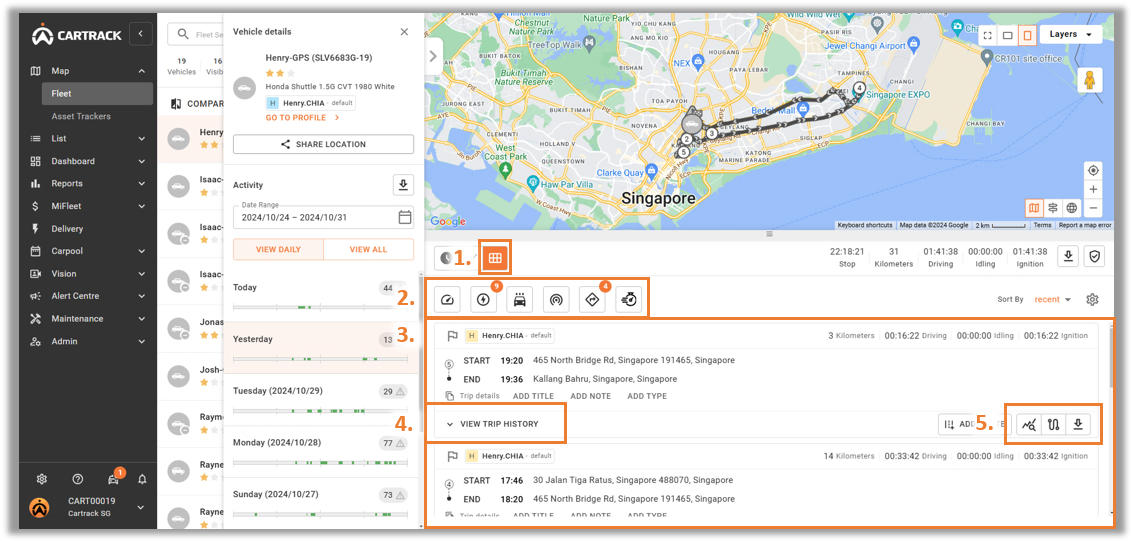The image size is (1131, 541).
Task: Select the signpost map view type
Action: (1053, 208)
